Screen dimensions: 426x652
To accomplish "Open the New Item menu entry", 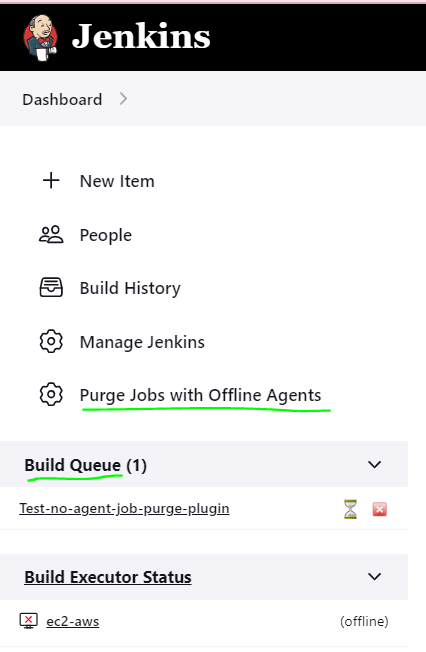I will (x=117, y=181).
